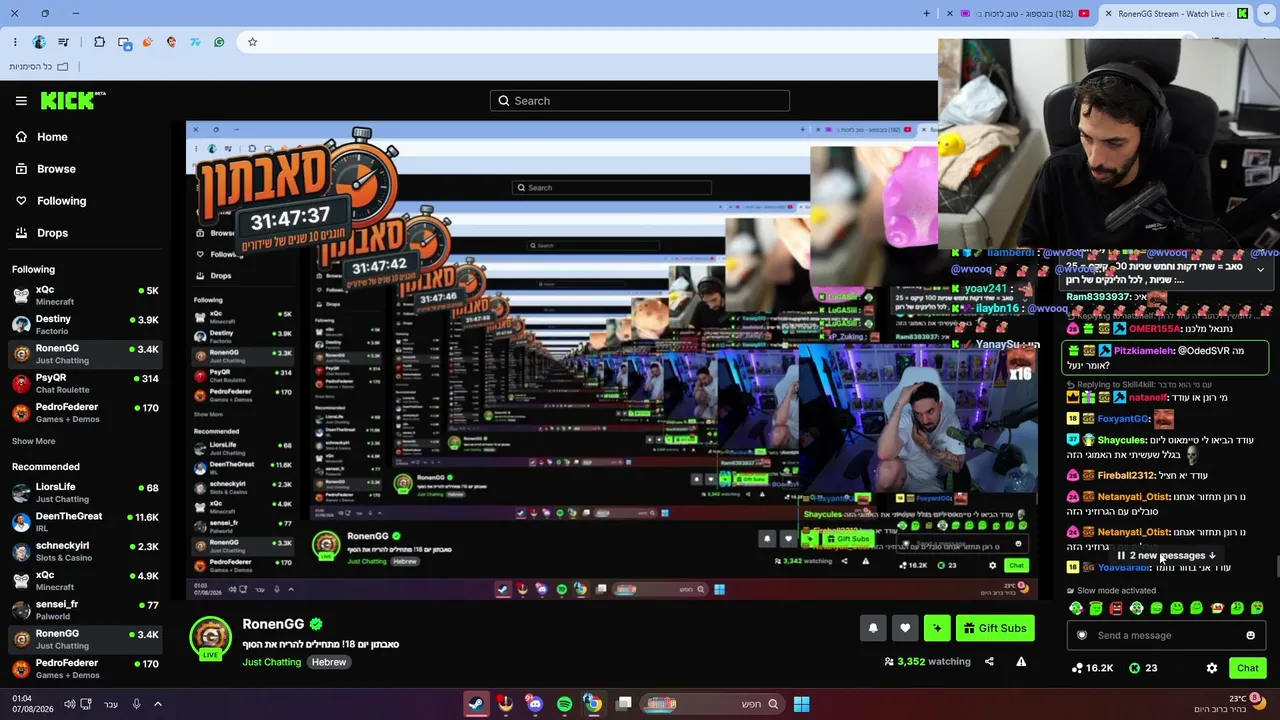The height and width of the screenshot is (720, 1280).
Task: Open Discord from the taskbar
Action: (535, 704)
